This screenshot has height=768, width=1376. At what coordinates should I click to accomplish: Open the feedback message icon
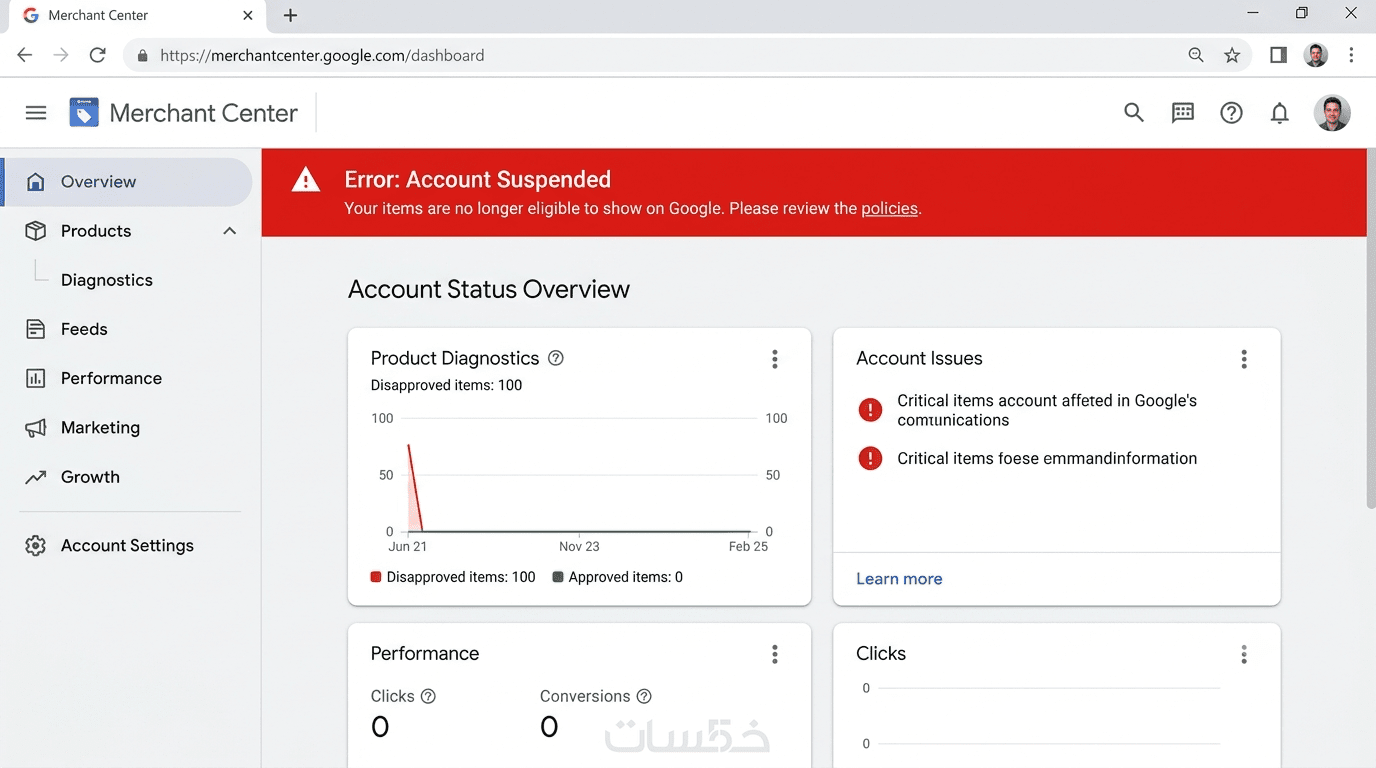1183,113
